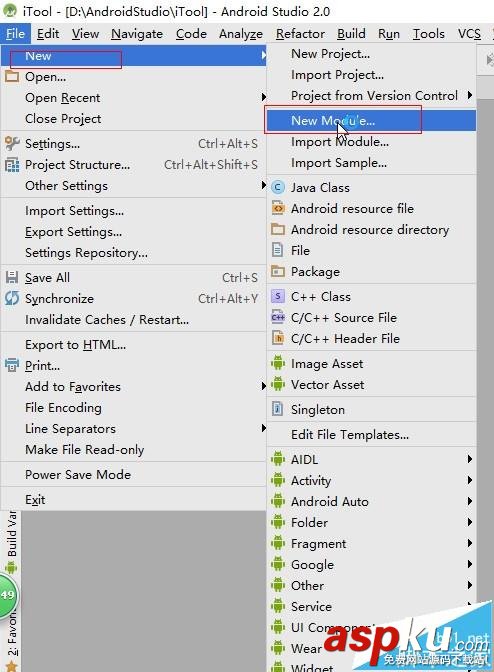Click the Singleton template icon

tap(278, 409)
